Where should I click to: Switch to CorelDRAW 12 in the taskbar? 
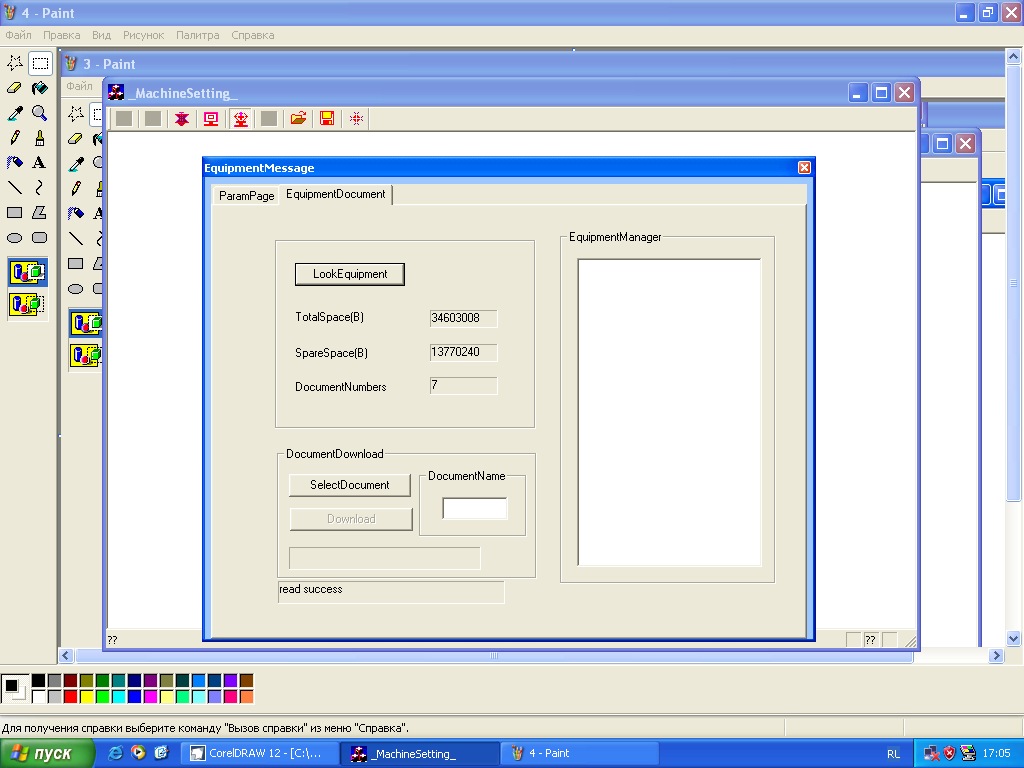coord(260,753)
